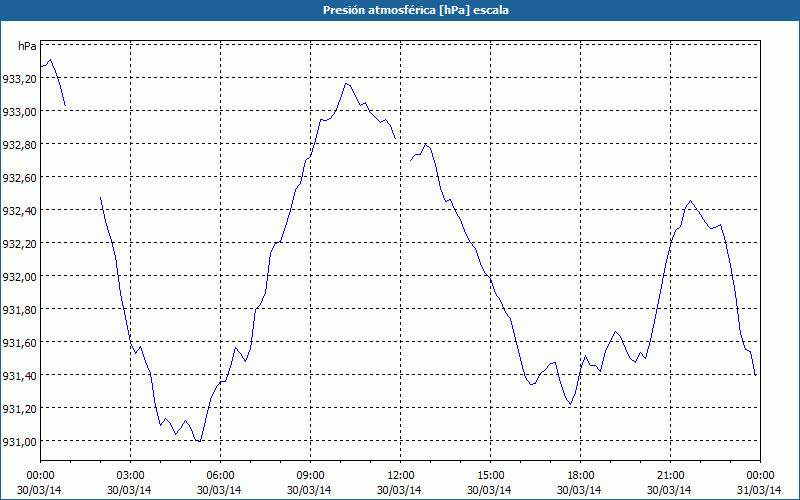Click the 06:00 time axis label
The image size is (800, 500).
(220, 476)
